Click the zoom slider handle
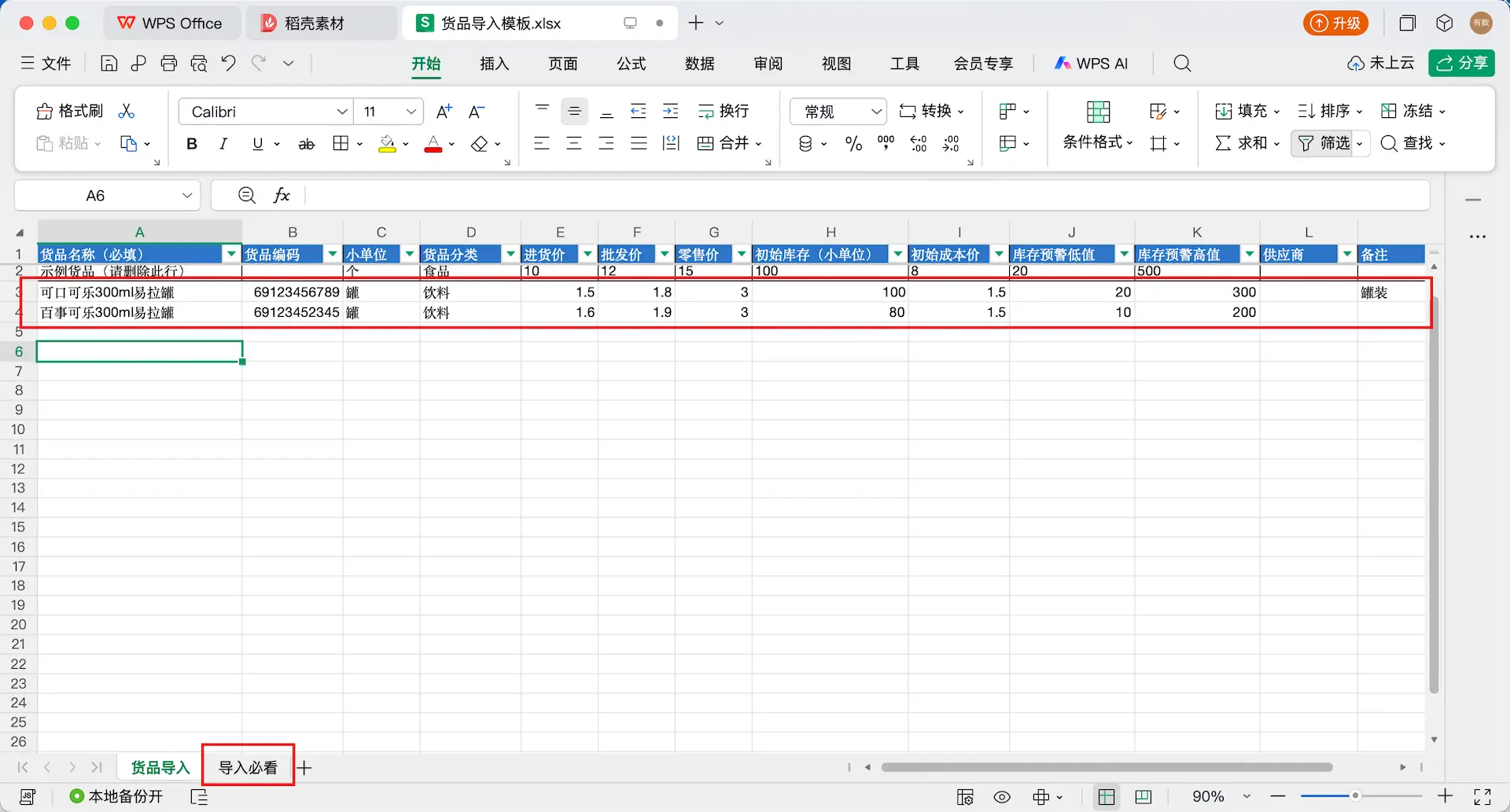Image resolution: width=1510 pixels, height=812 pixels. (1355, 796)
